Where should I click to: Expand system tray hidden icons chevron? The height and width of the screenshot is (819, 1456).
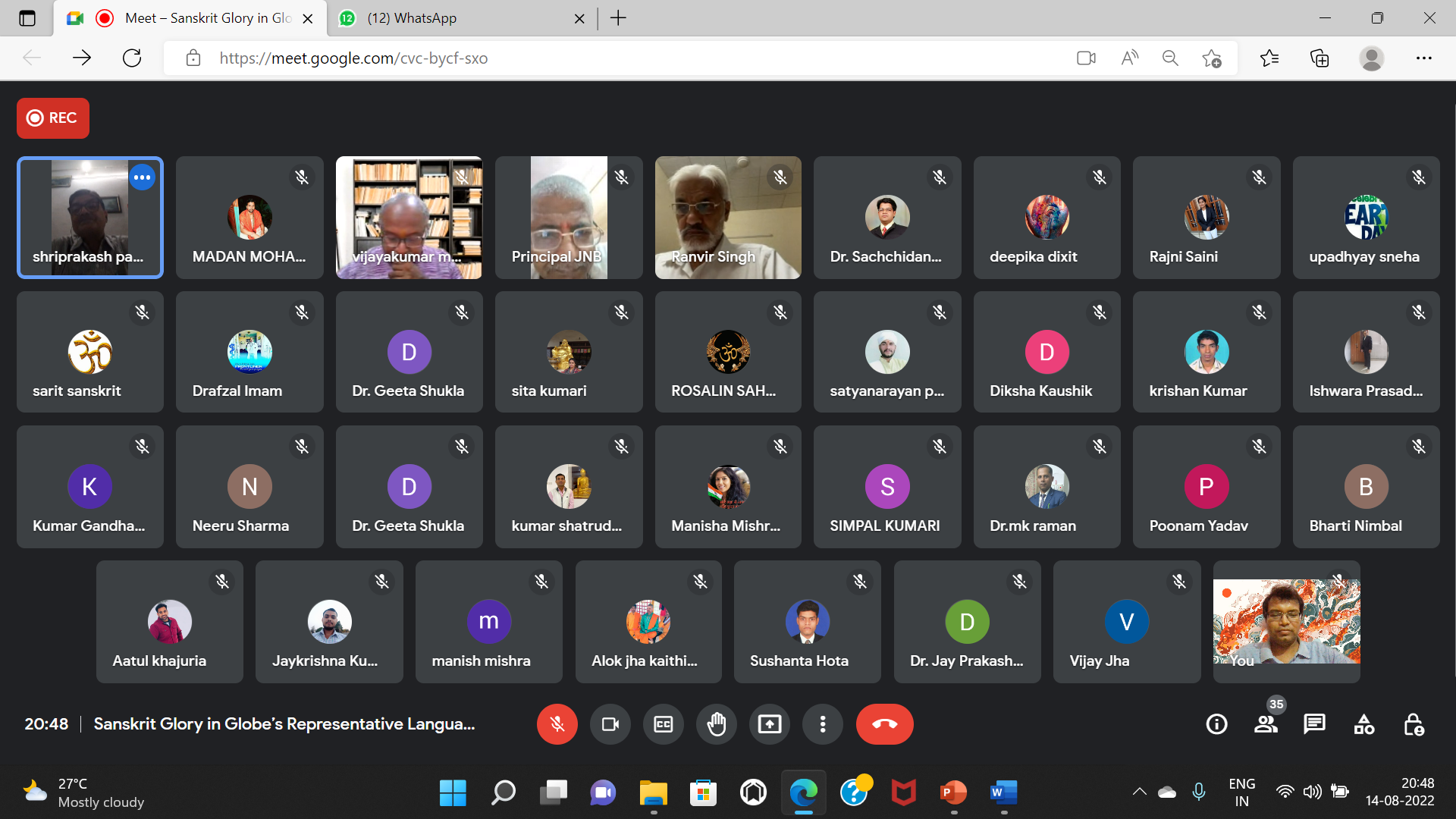1139,792
